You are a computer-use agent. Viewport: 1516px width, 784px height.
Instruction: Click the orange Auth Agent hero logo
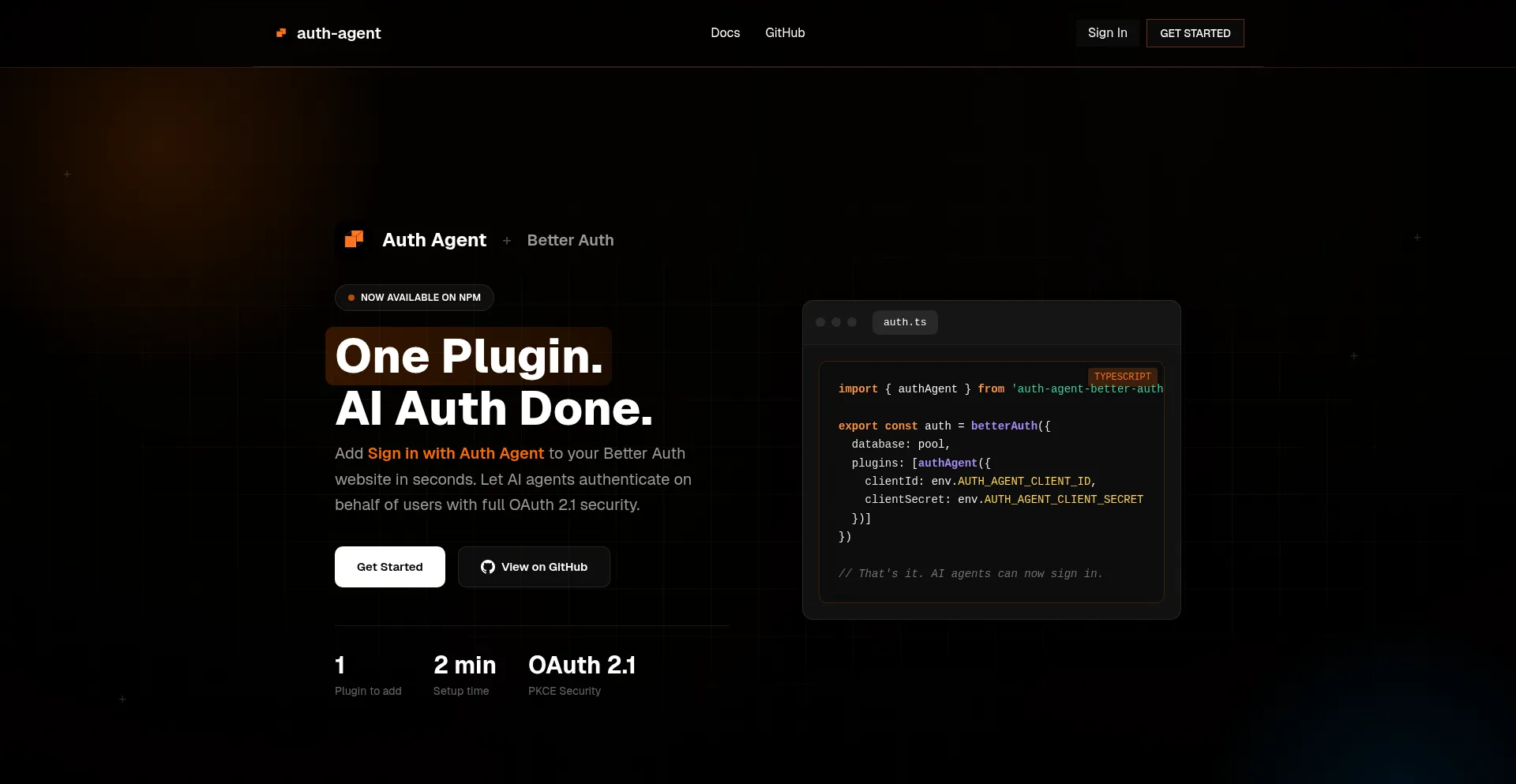pyautogui.click(x=354, y=239)
